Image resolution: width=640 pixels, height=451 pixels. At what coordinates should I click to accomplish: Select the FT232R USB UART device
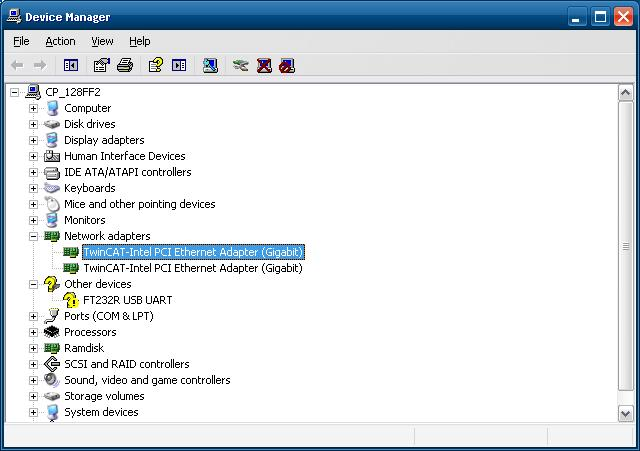pos(127,300)
